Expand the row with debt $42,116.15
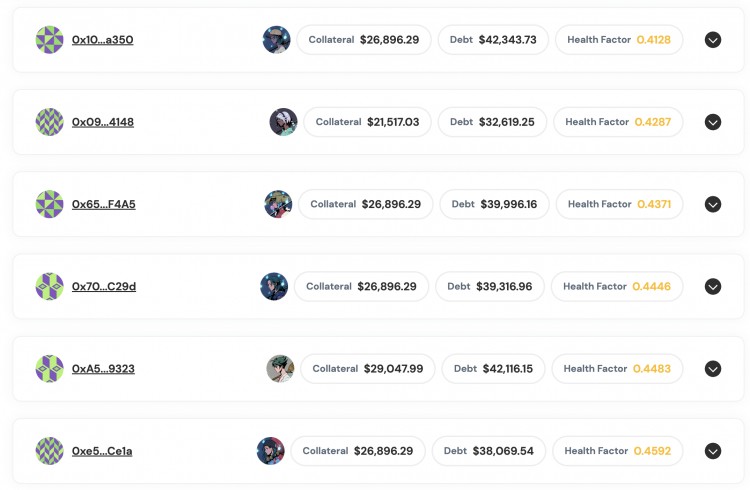750x490 pixels. (713, 369)
